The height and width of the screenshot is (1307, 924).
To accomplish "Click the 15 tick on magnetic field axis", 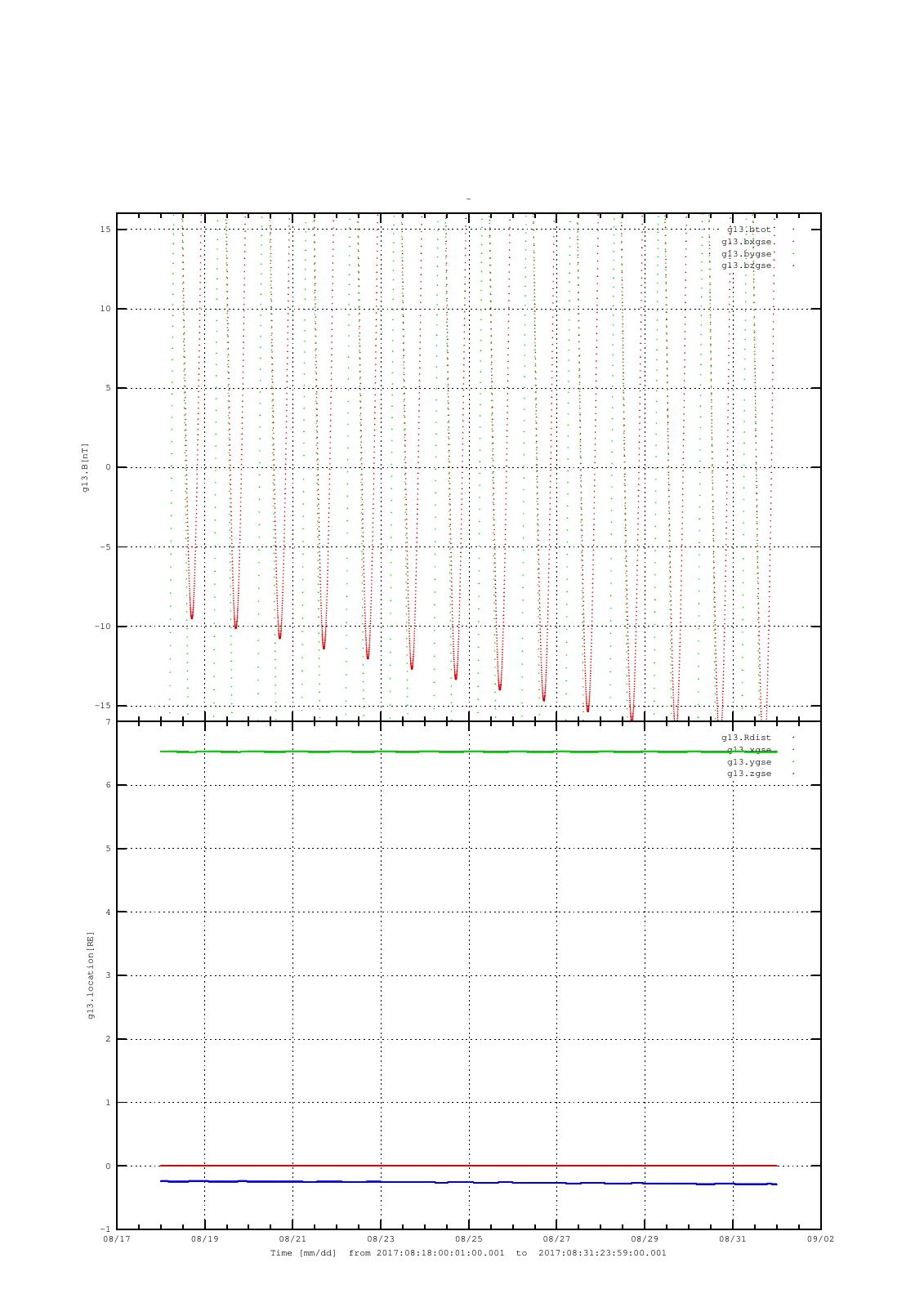I will coord(105,230).
